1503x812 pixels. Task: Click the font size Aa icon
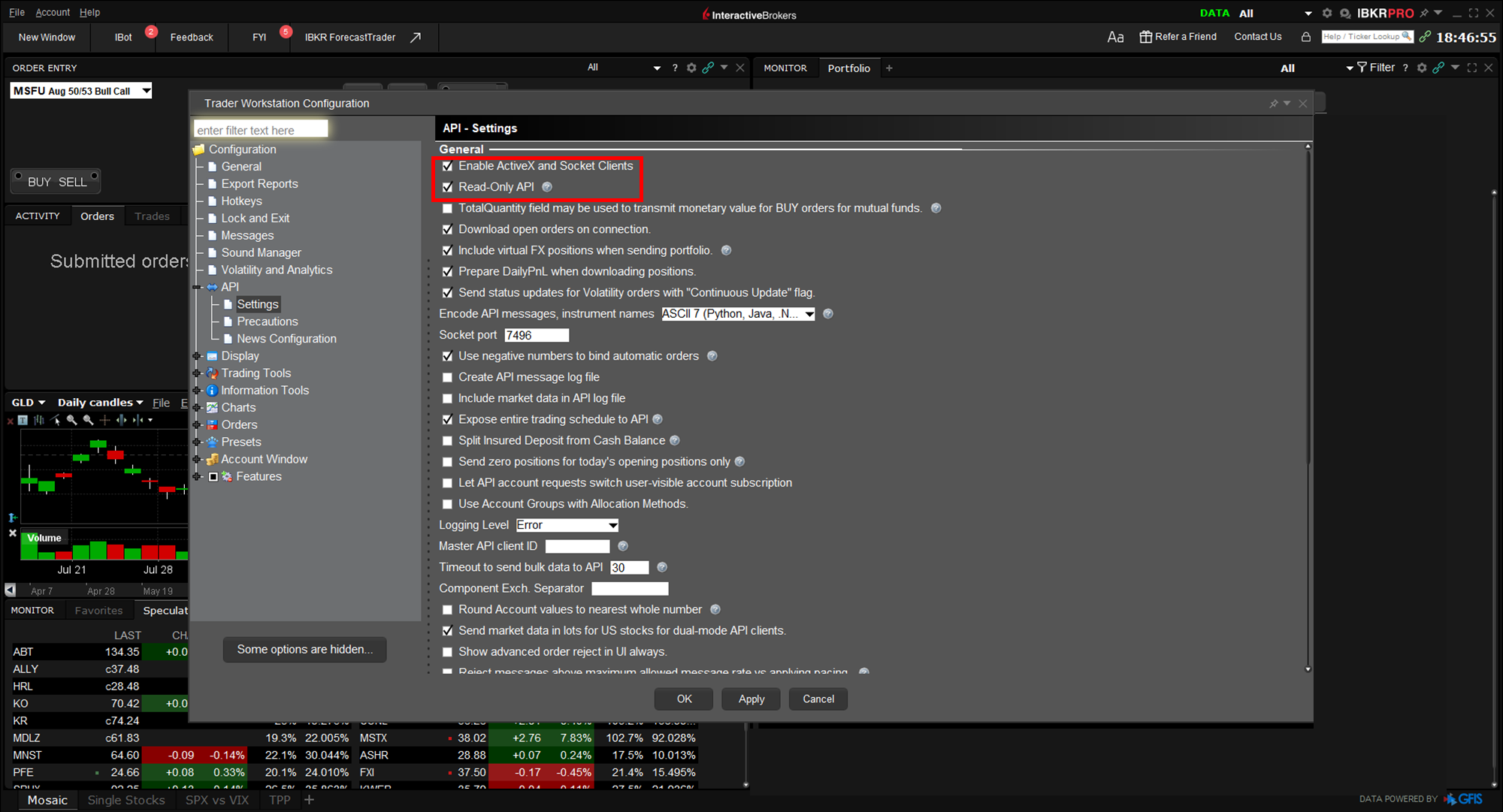coord(1115,37)
